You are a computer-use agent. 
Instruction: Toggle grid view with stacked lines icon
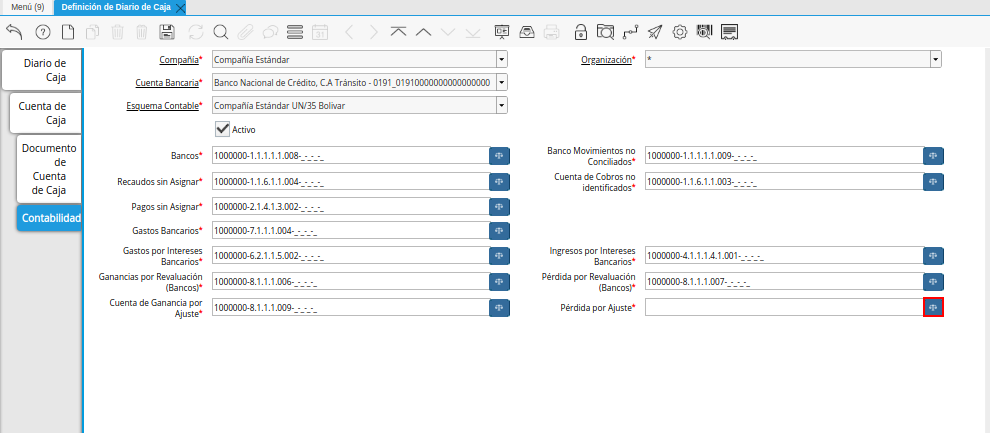pyautogui.click(x=295, y=32)
